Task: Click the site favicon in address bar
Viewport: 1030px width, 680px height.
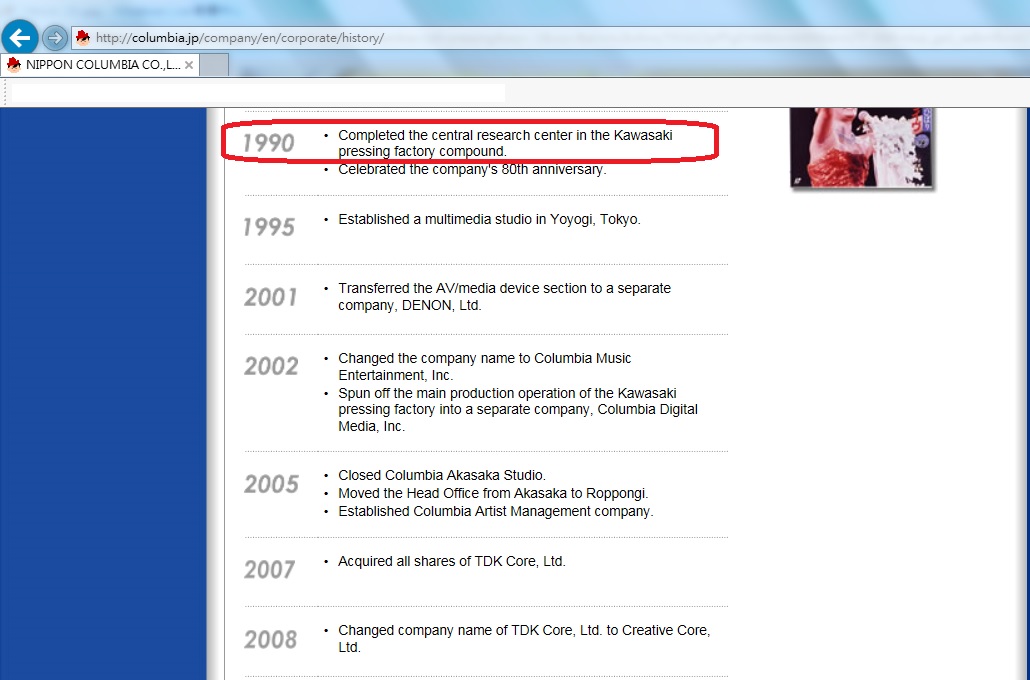Action: [x=83, y=37]
